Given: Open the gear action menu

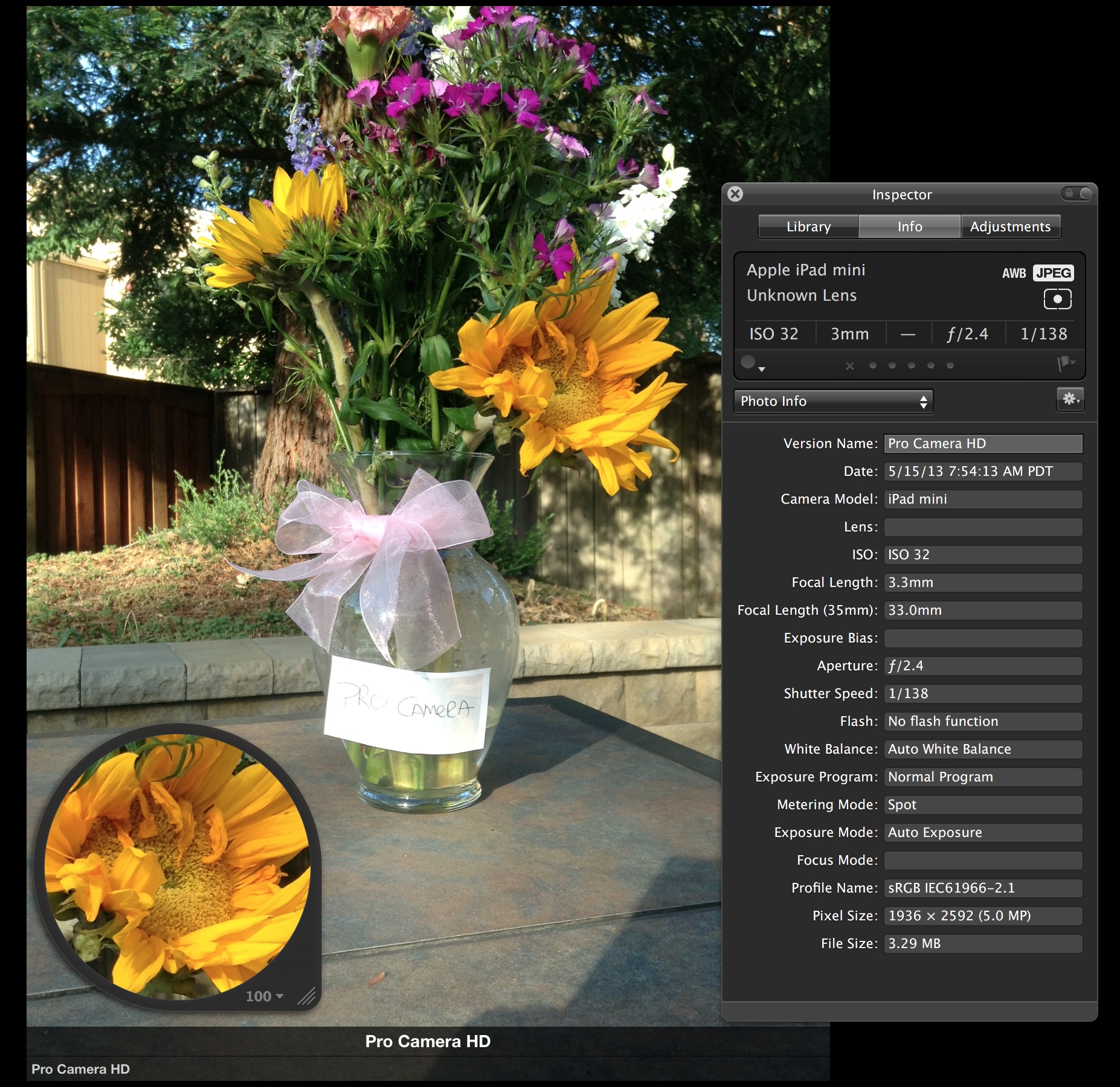Looking at the screenshot, I should click(x=1070, y=400).
